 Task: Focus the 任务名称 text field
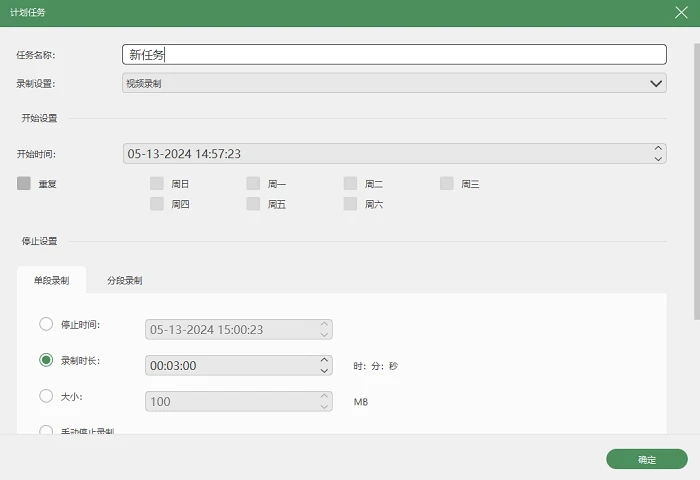click(394, 54)
